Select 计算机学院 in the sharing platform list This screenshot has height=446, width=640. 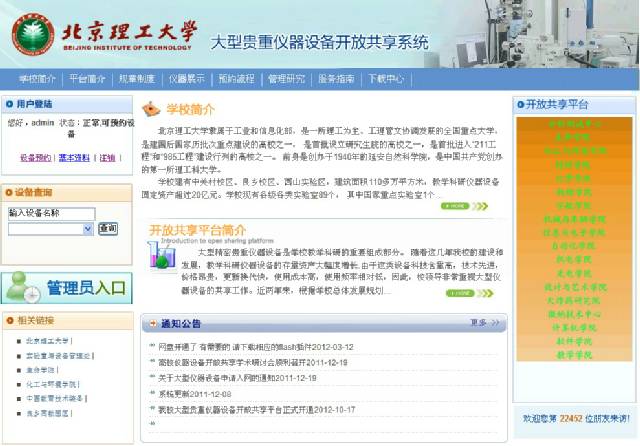(573, 327)
